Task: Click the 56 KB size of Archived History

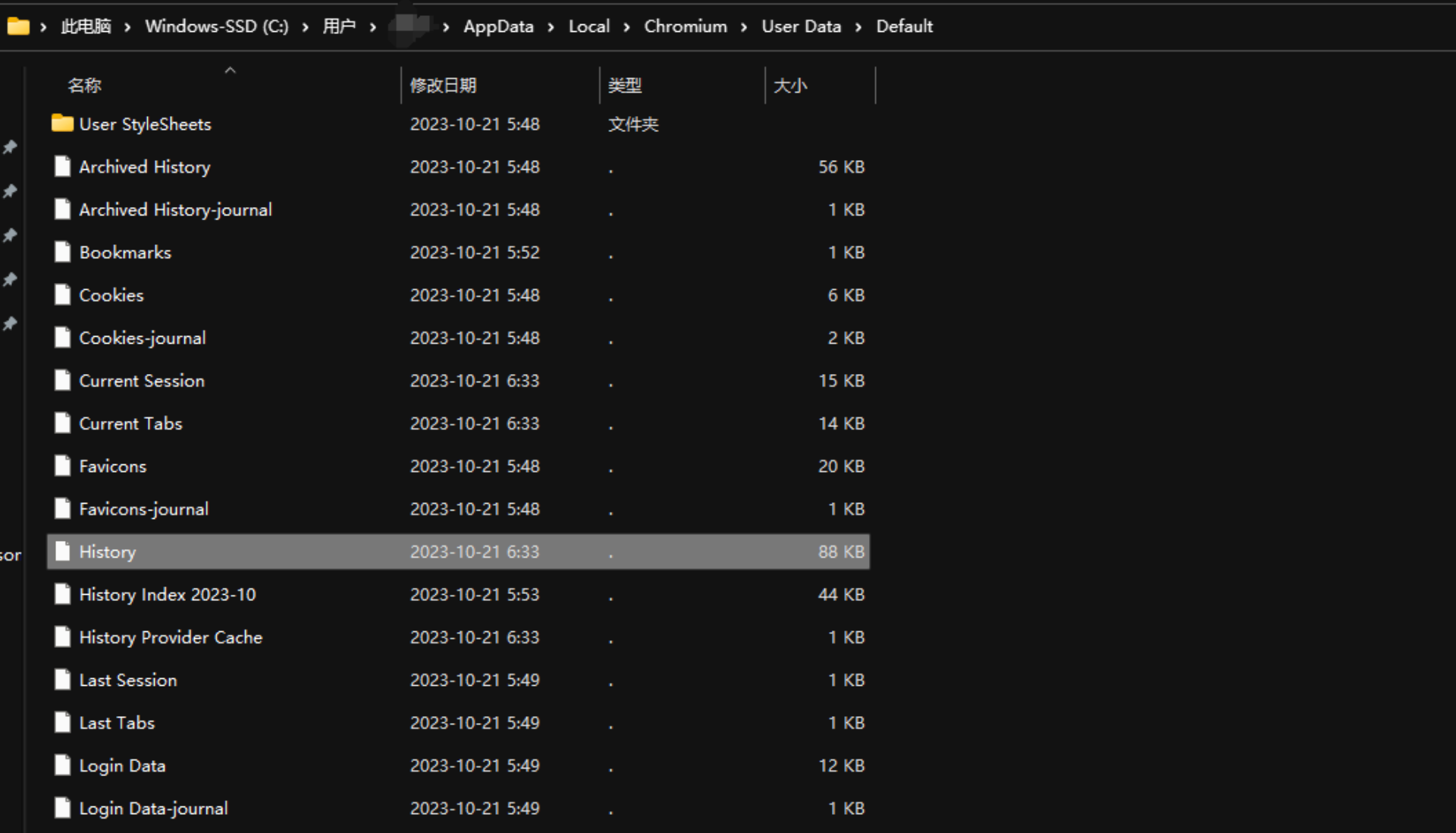Action: pos(841,167)
